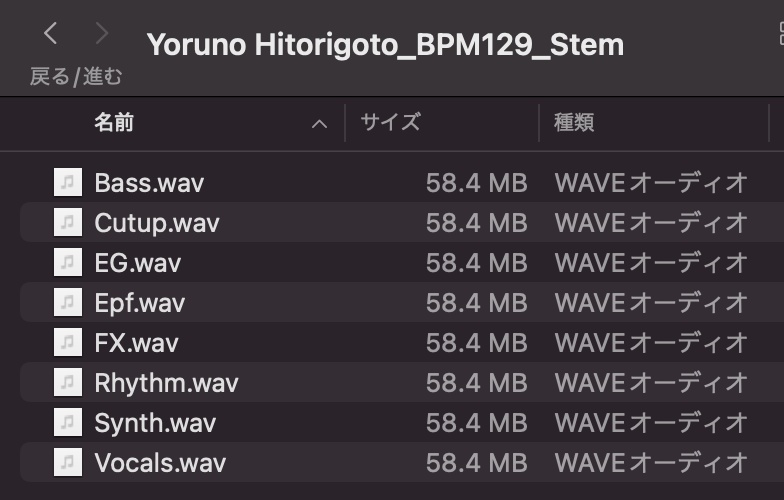
Task: Click the Synth.wav audio file icon
Action: coord(68,422)
